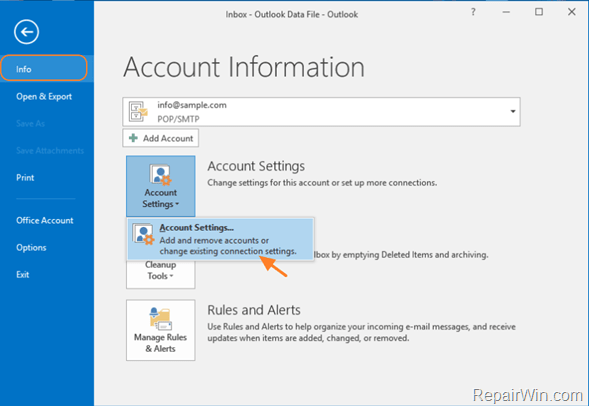Click the Account Information title text
Image resolution: width=589 pixels, height=406 pixels.
click(244, 67)
